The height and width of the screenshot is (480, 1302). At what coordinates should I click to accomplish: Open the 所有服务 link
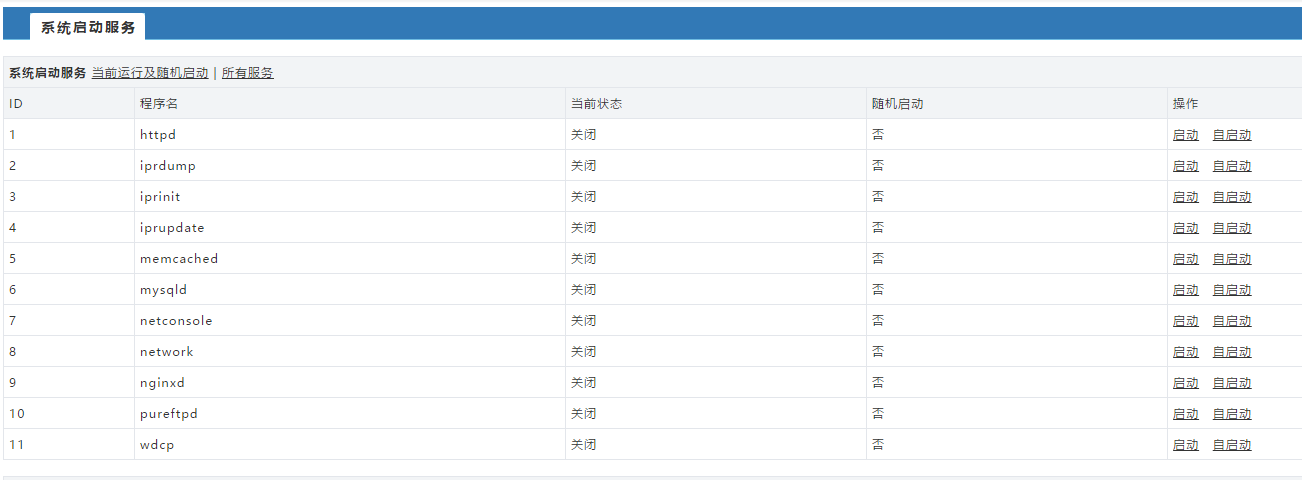click(247, 73)
